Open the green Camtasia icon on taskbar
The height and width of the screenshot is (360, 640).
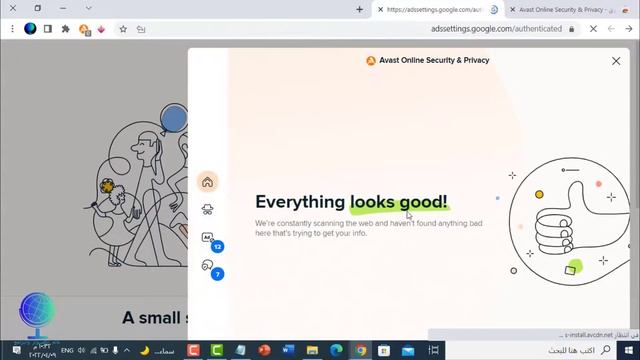pos(217,350)
